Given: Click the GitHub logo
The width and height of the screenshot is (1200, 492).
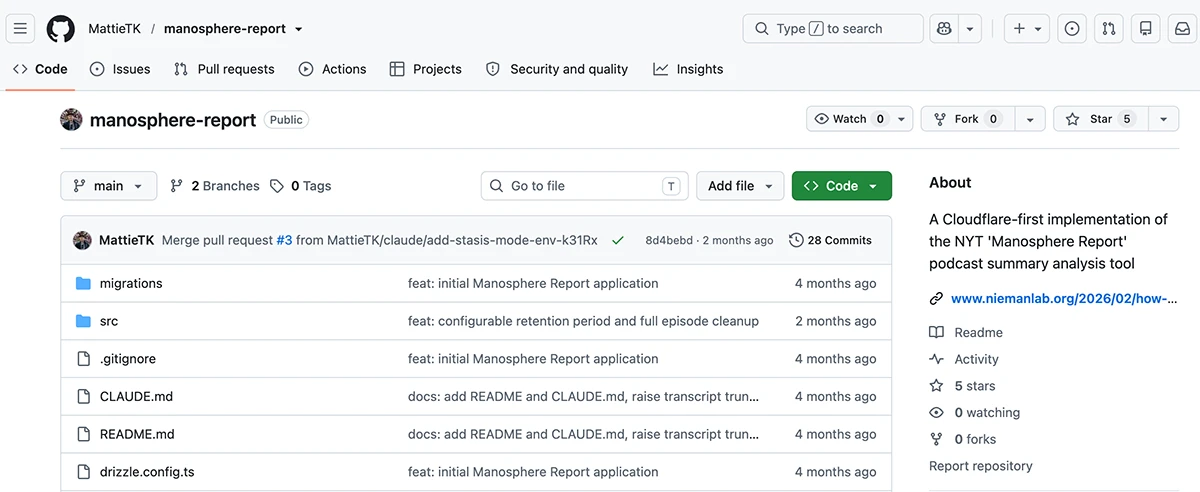Looking at the screenshot, I should 61,29.
